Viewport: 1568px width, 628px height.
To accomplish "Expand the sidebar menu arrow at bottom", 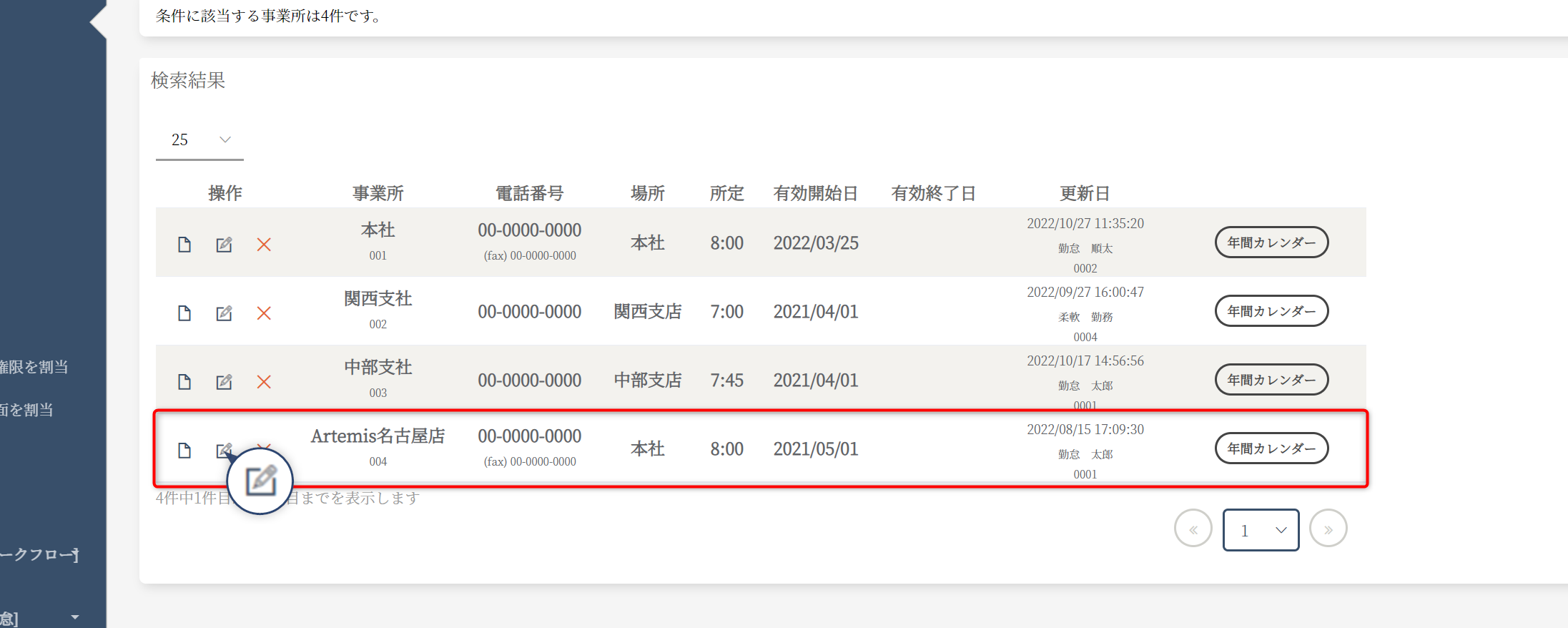I will click(75, 617).
